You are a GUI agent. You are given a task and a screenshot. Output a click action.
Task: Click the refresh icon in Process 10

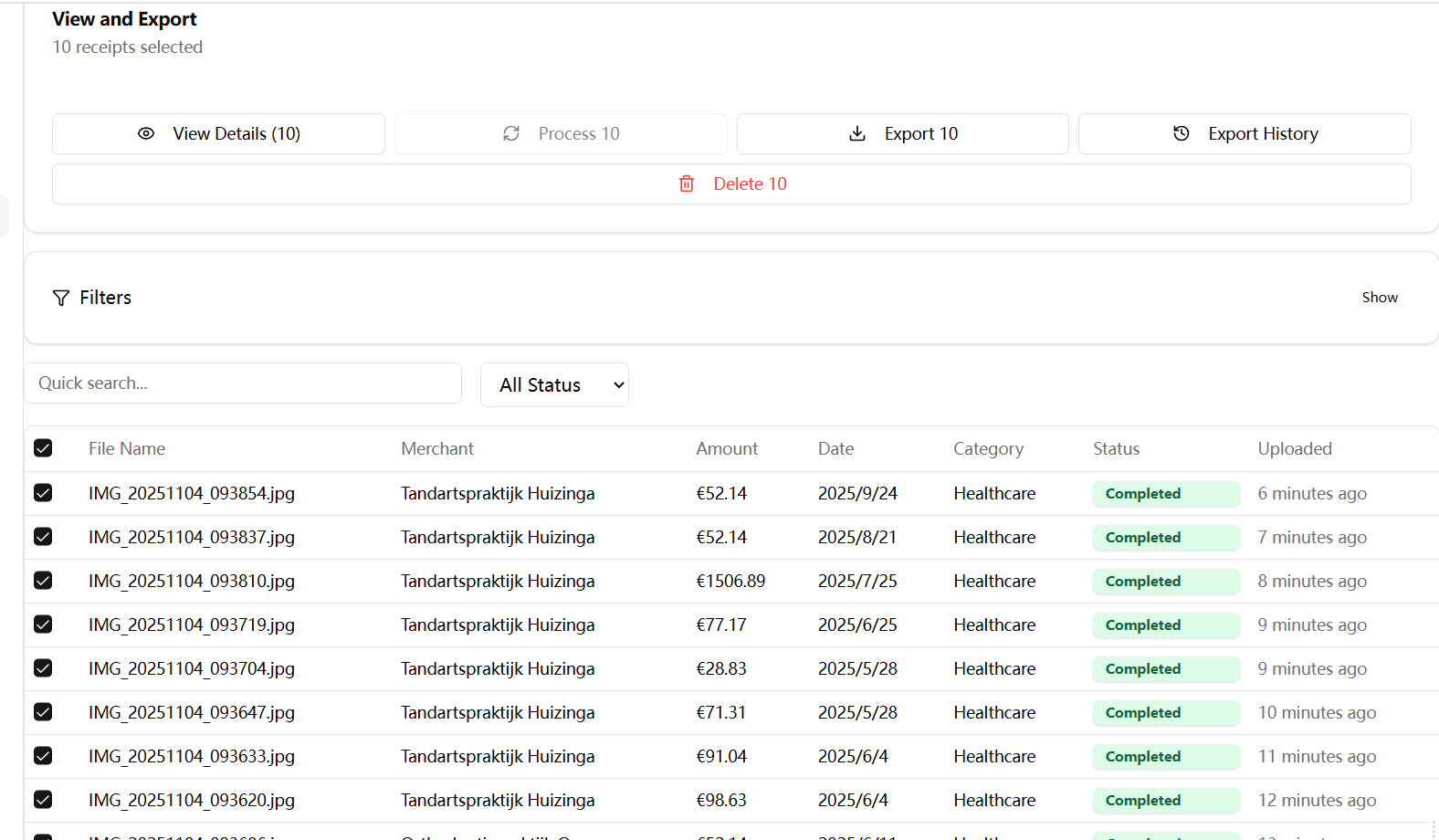point(511,133)
